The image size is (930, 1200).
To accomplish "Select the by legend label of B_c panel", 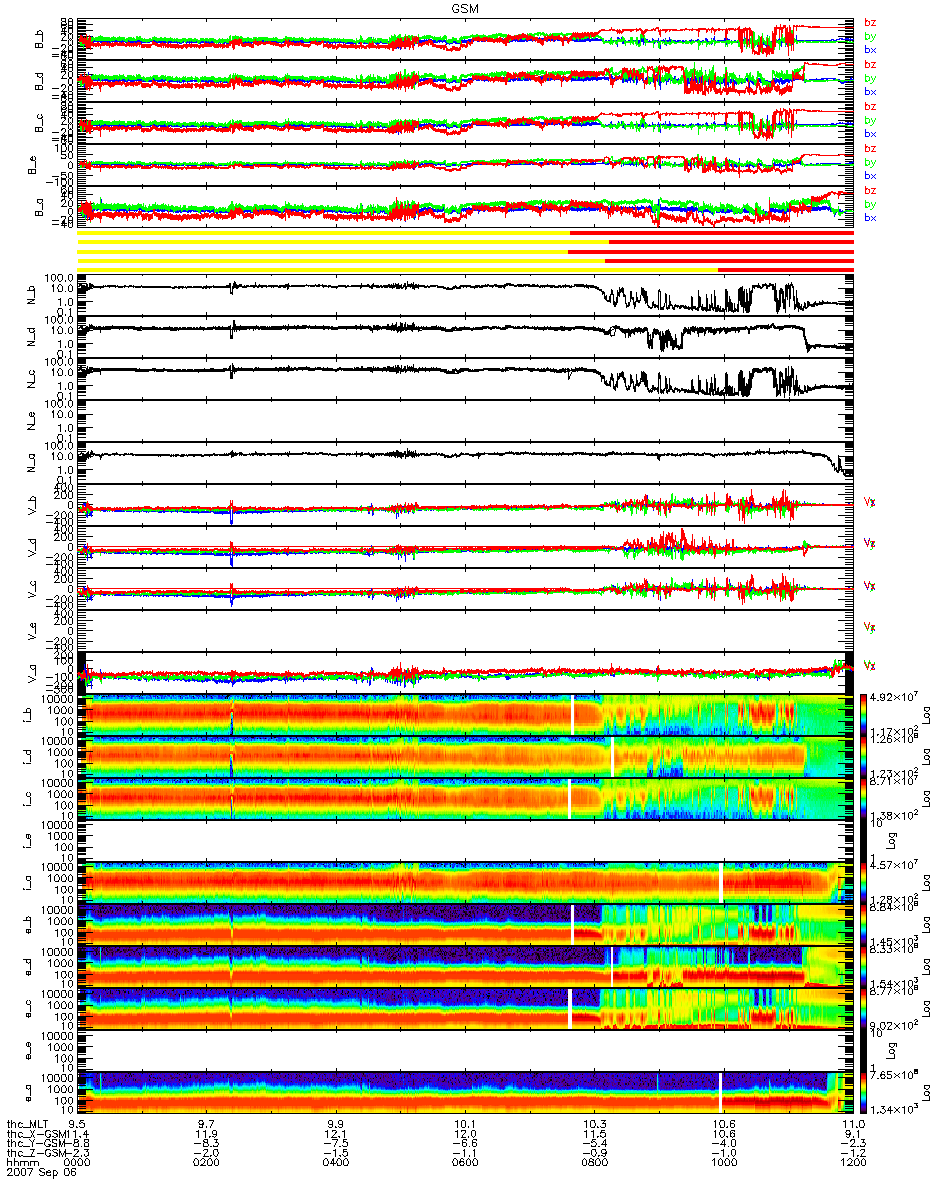I will coord(870,120).
